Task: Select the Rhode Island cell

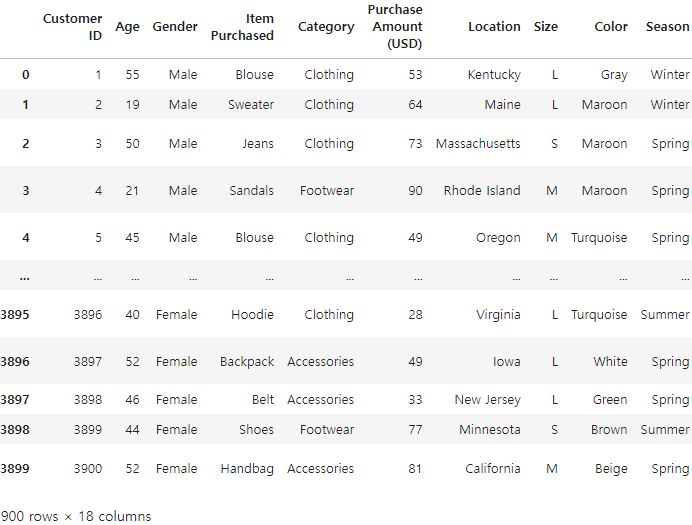Action: point(482,190)
